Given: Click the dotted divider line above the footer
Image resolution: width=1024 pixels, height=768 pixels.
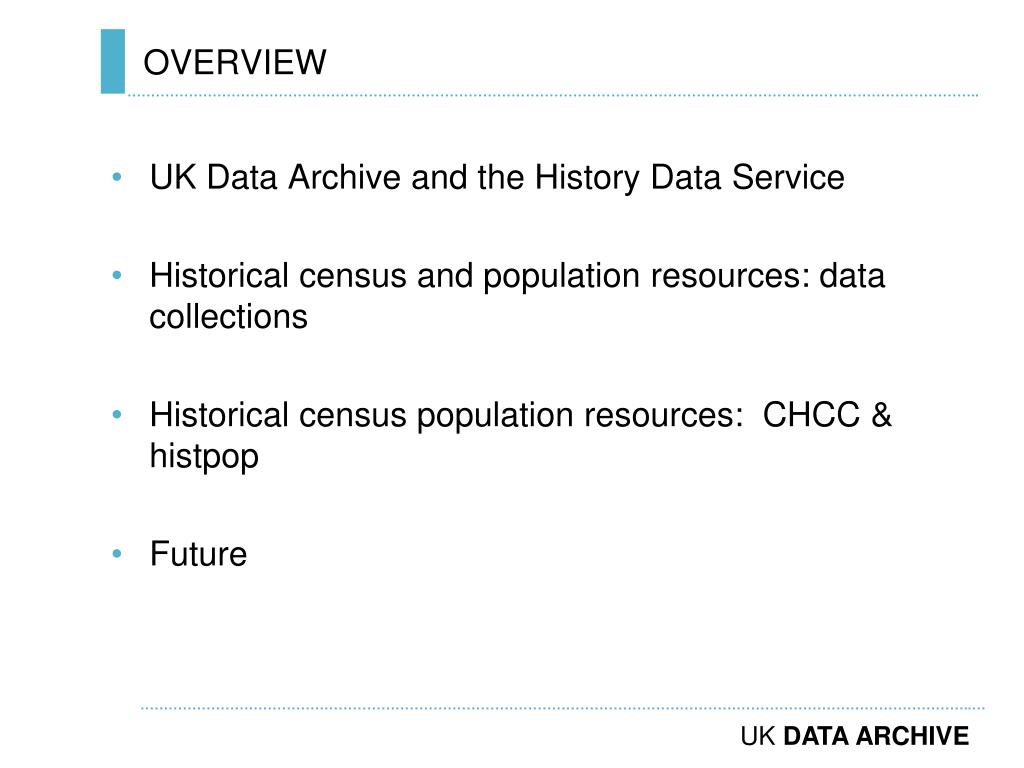Looking at the screenshot, I should coord(562,708).
